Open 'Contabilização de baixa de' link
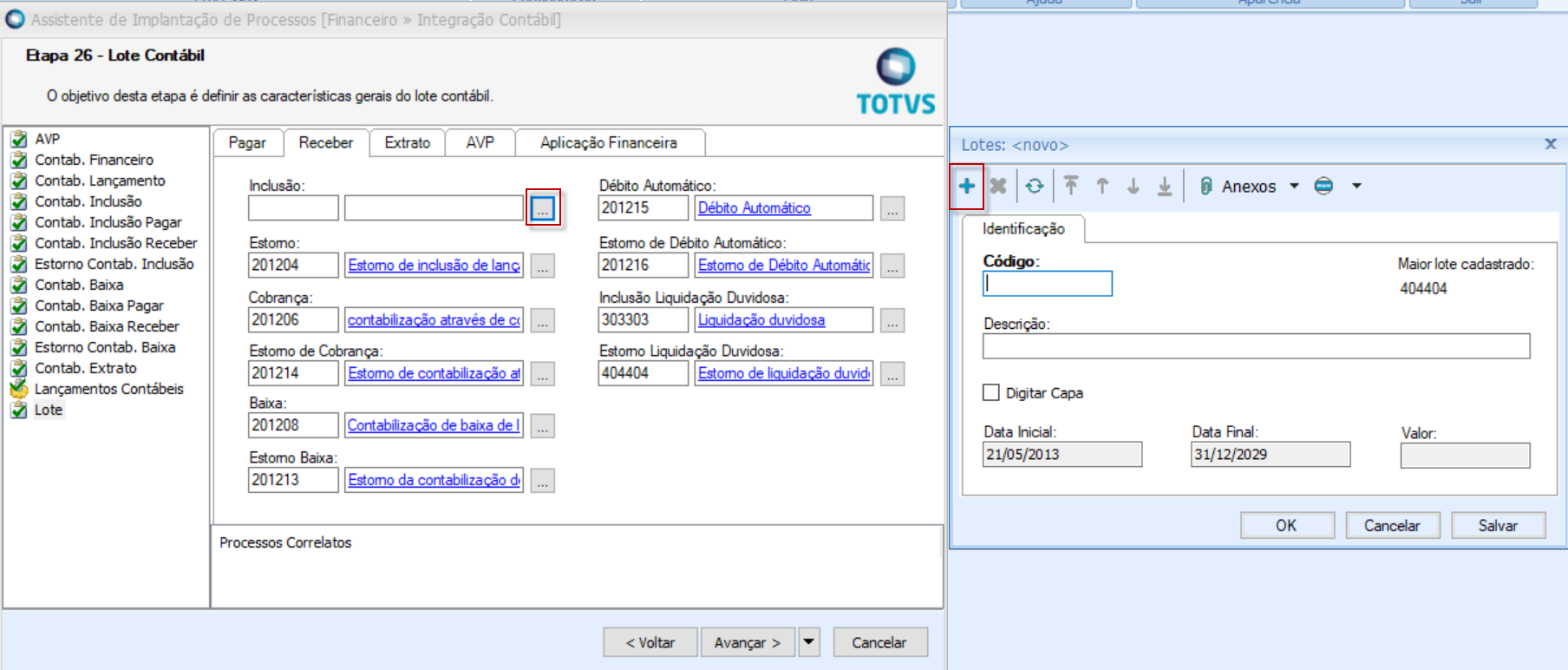The width and height of the screenshot is (1568, 670). tap(434, 425)
